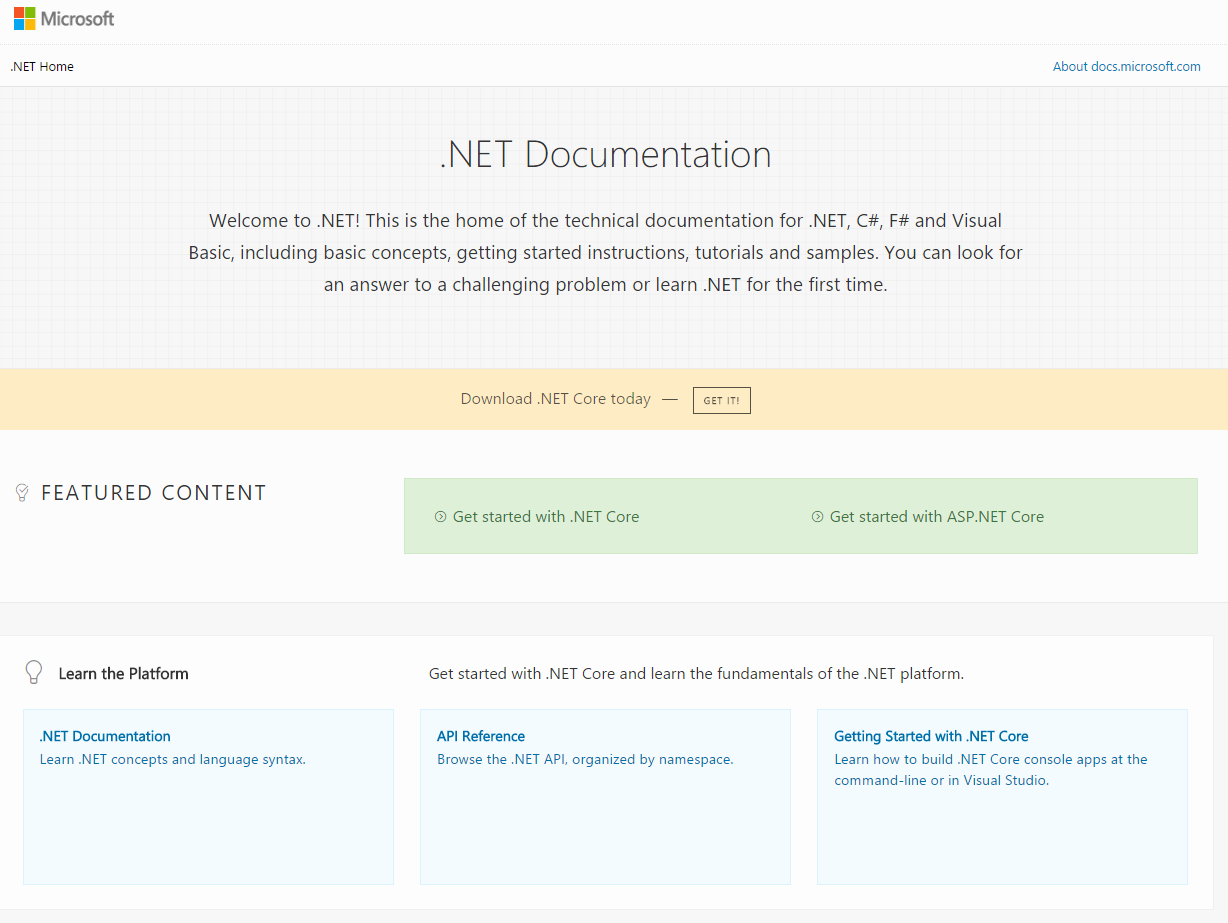Open the .NET Documentation card heading
The height and width of the screenshot is (923, 1228).
(104, 736)
